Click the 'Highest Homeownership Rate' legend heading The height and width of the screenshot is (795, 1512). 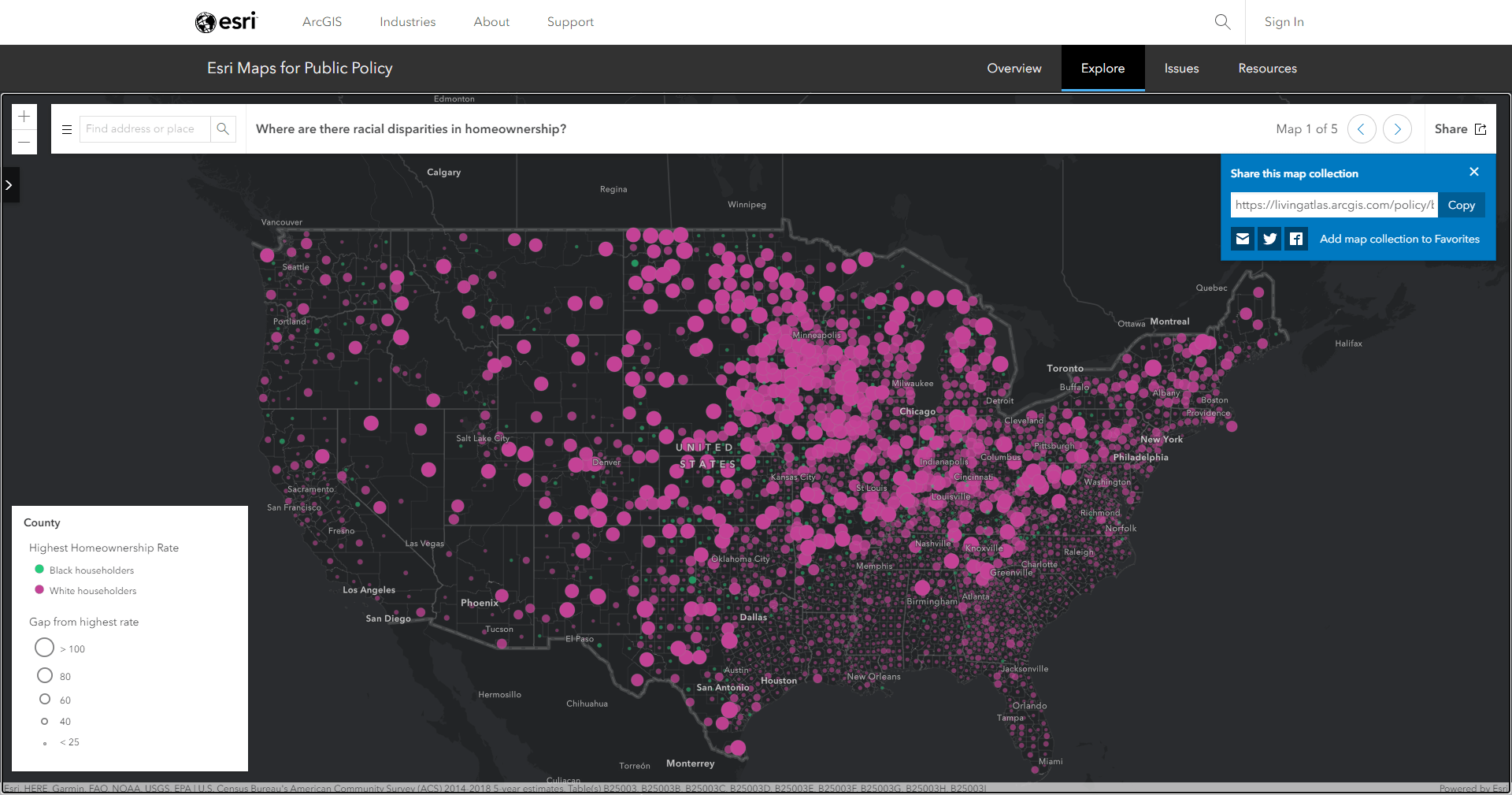pos(104,548)
